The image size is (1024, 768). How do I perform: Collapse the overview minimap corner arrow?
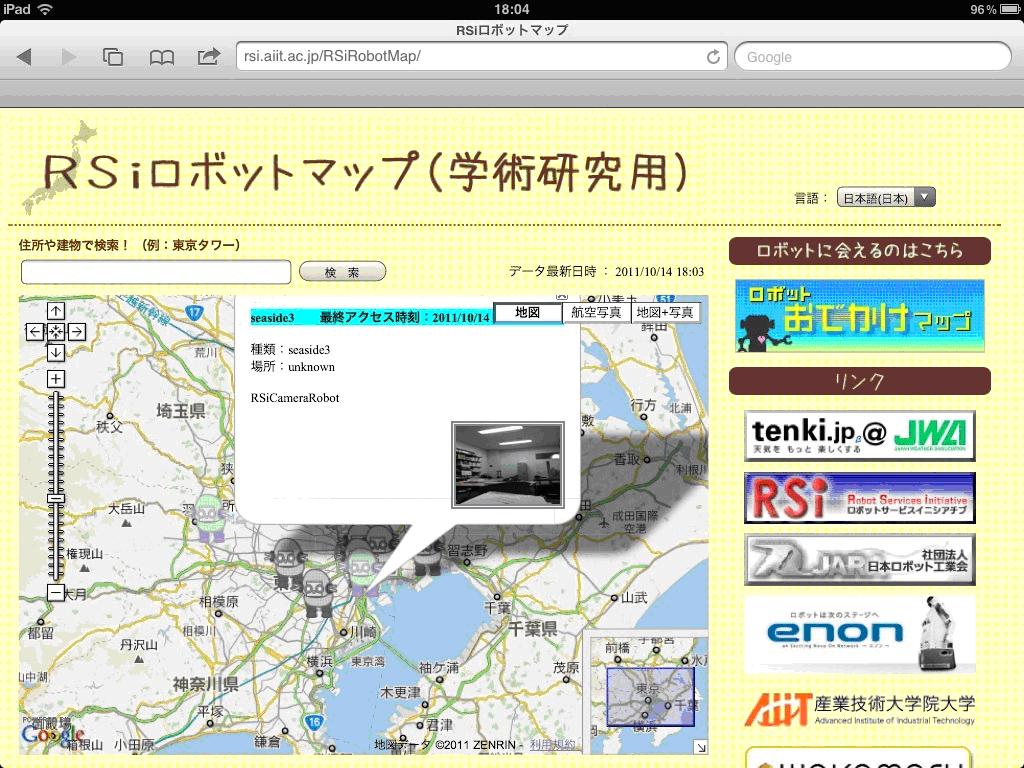coord(700,747)
